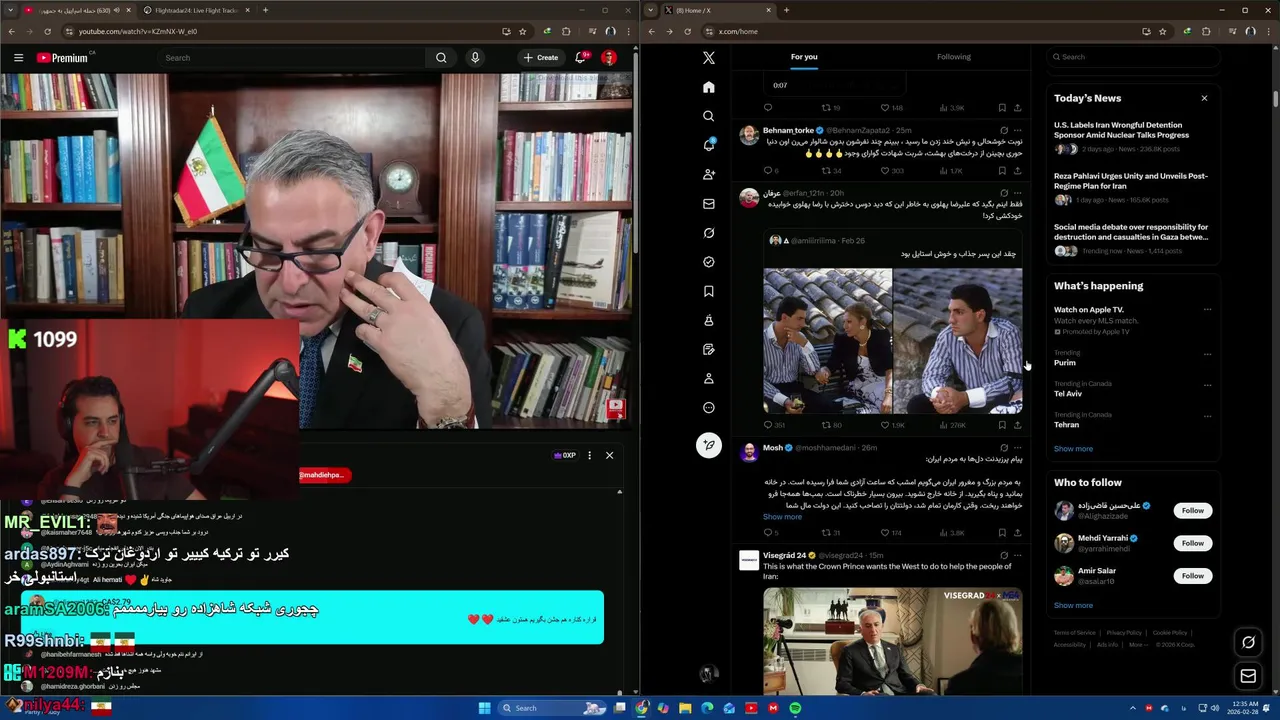This screenshot has height=720, width=1280.
Task: Open floating Messages button at bottom right
Action: [x=1248, y=676]
